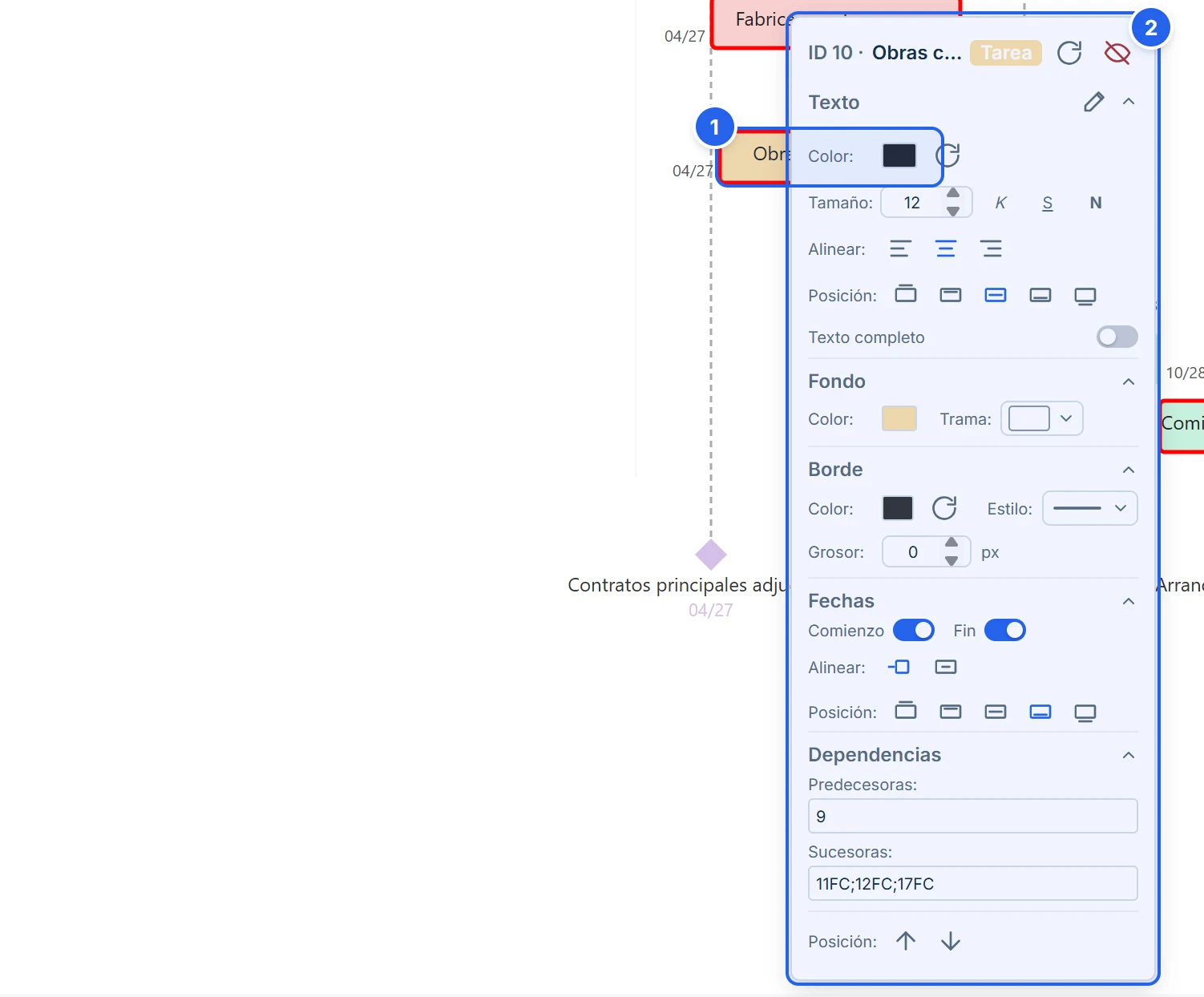Collapse the Fechas section
This screenshot has width=1204, height=997.
pyautogui.click(x=1129, y=601)
